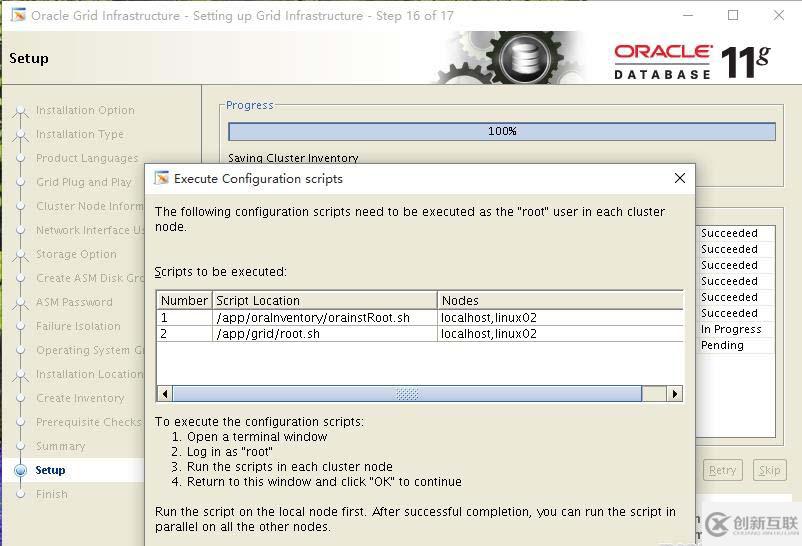Select the /app/grid/root.sh script cell

click(x=324, y=334)
